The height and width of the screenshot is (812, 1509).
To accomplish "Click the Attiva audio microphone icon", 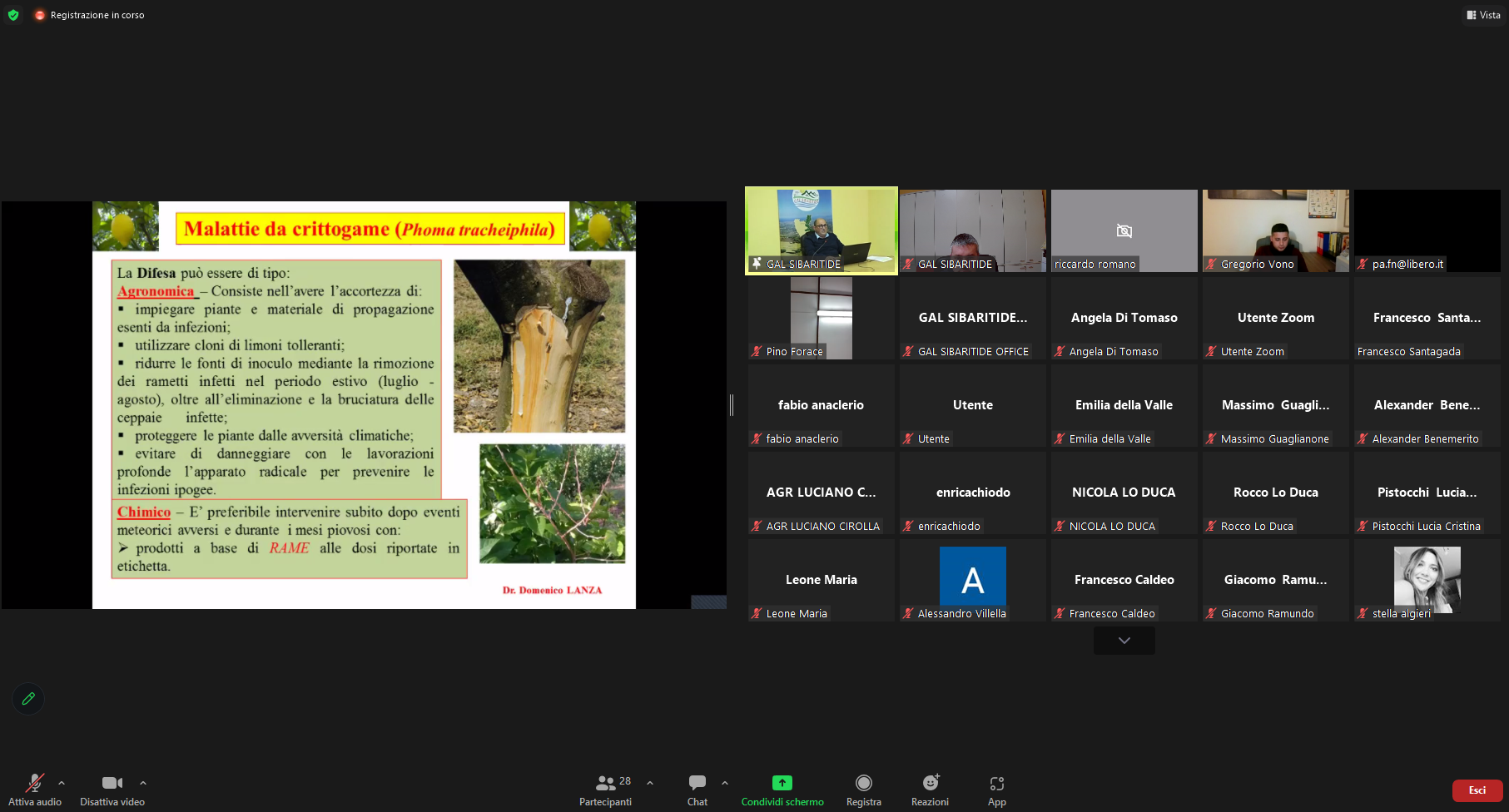I will tap(34, 783).
